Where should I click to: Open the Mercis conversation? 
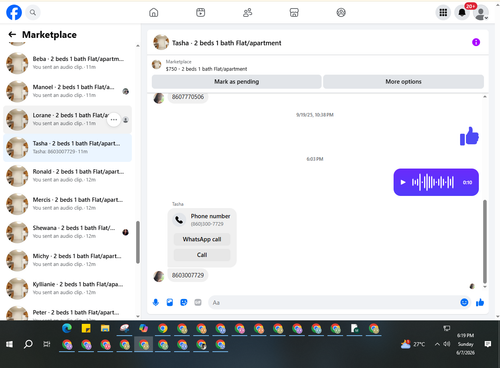[x=67, y=204]
